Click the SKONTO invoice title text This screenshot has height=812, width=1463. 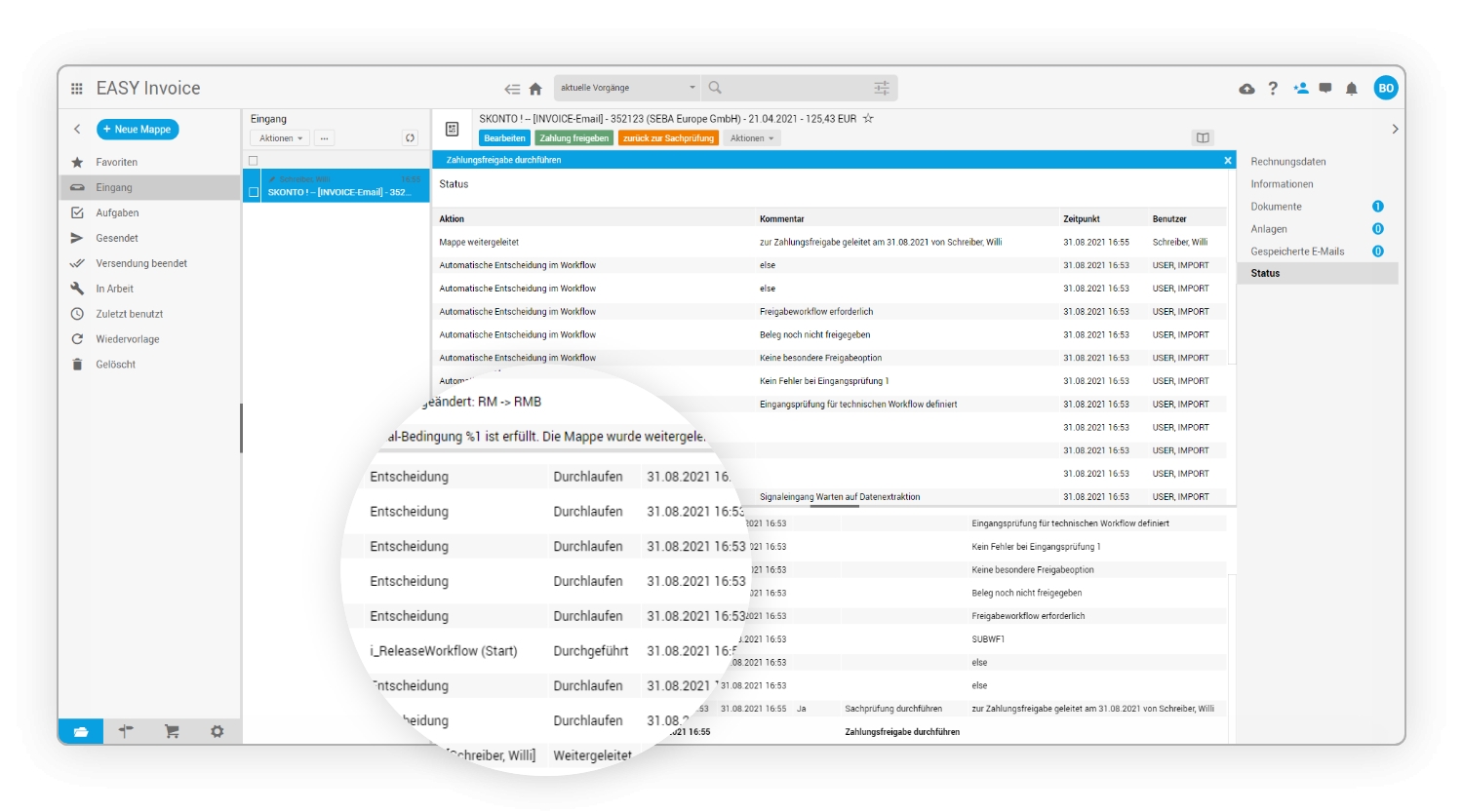[x=668, y=119]
